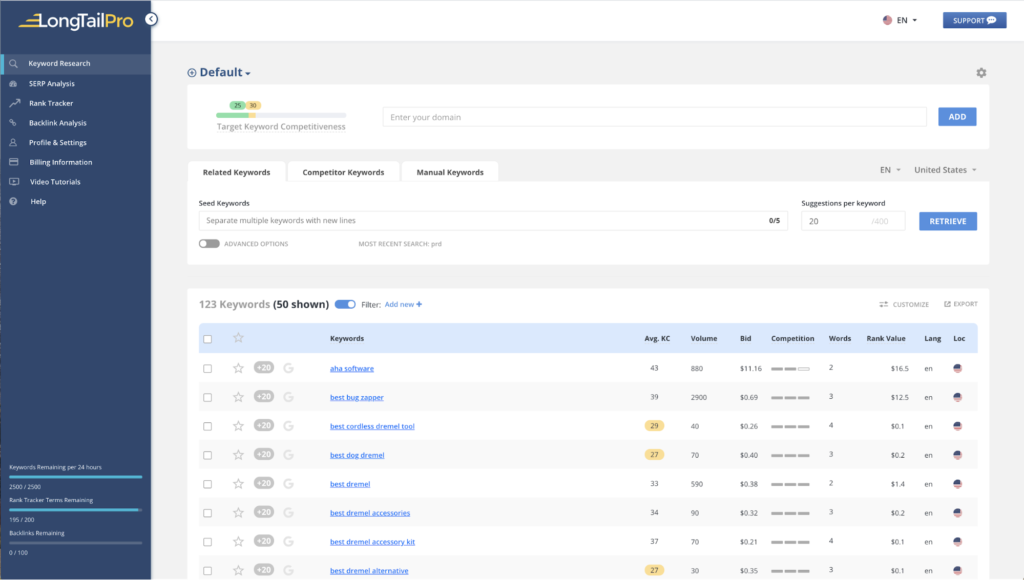Sort by Rank Value column header
Image resolution: width=1024 pixels, height=580 pixels.
[x=886, y=338]
